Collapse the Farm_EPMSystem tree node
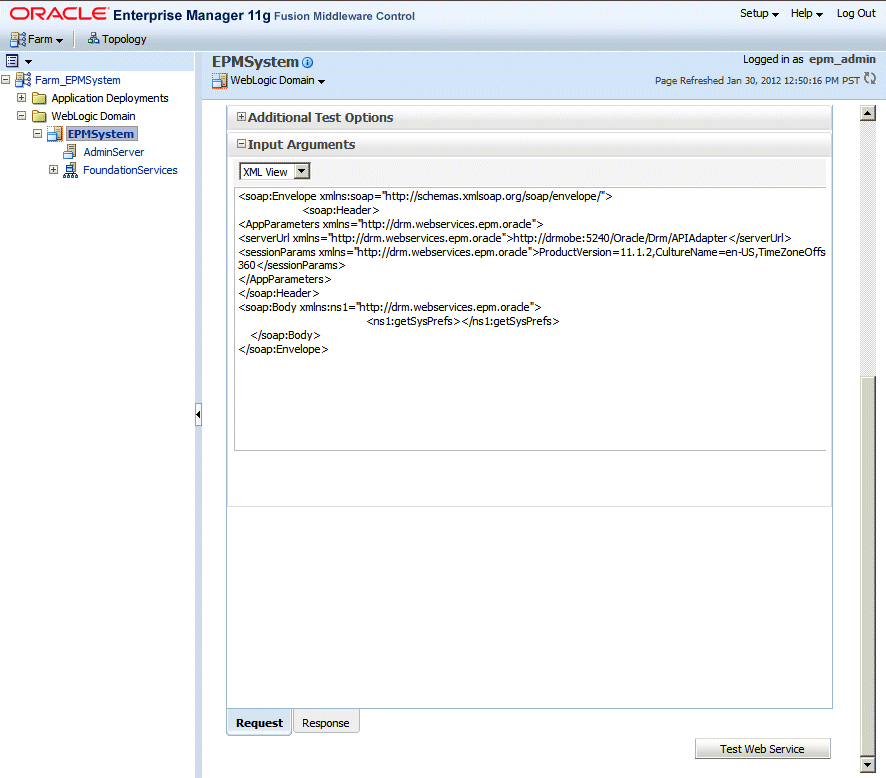Screen dimensions: 886x778 6,80
